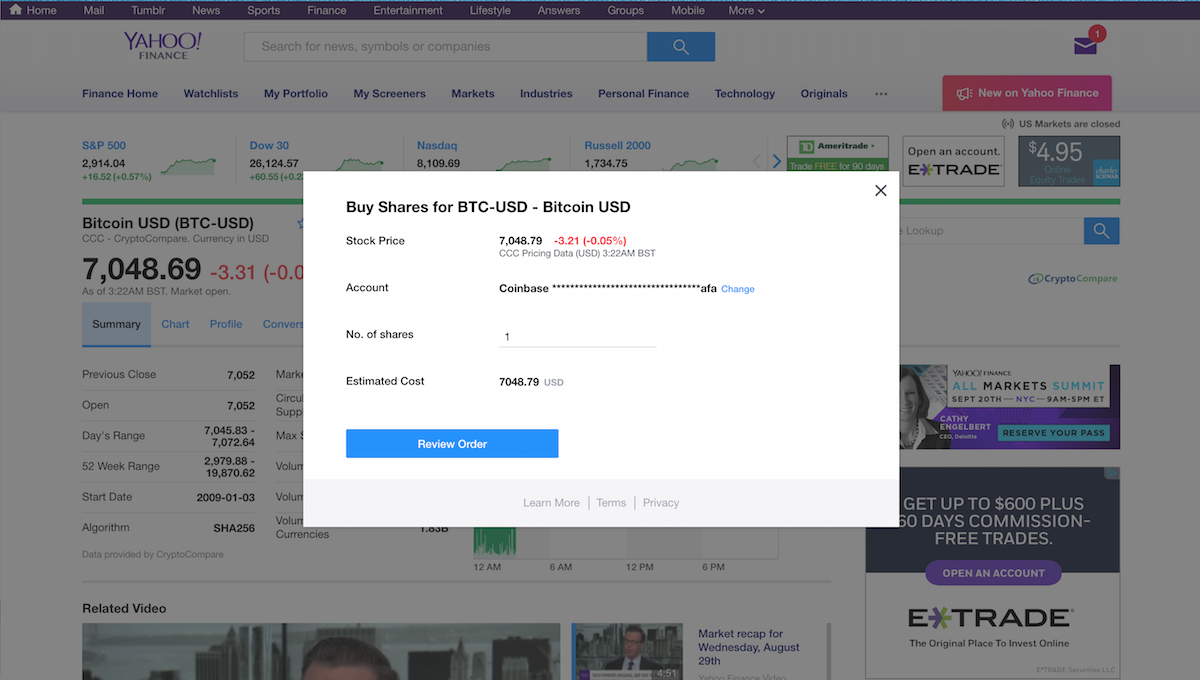Expand the three-dot navigation overflow
The image size is (1200, 680).
[881, 94]
